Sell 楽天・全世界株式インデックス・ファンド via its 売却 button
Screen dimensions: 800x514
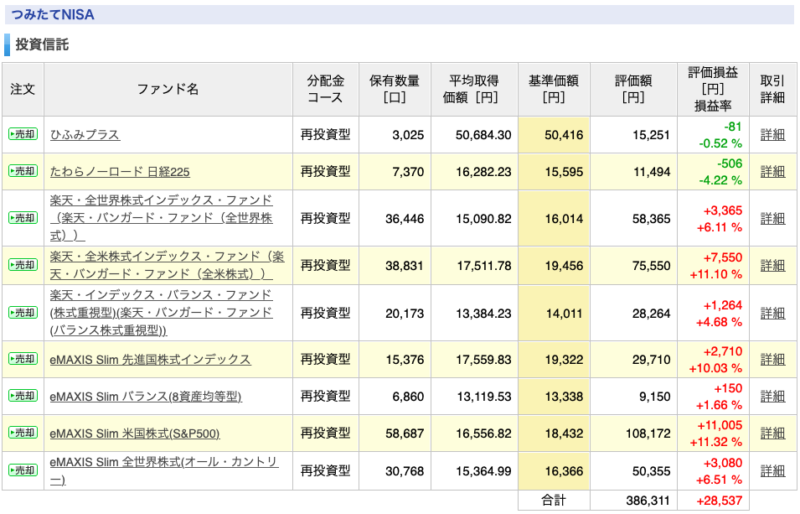23,218
